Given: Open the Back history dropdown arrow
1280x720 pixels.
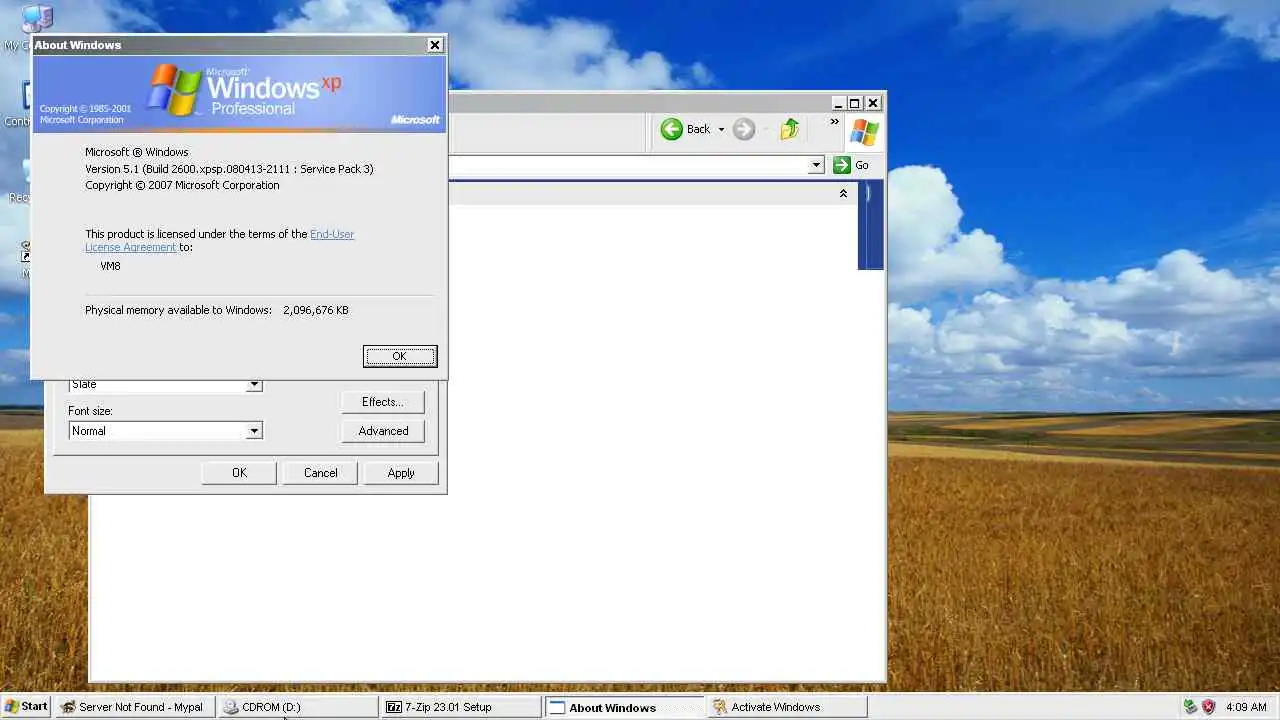Looking at the screenshot, I should [x=721, y=130].
